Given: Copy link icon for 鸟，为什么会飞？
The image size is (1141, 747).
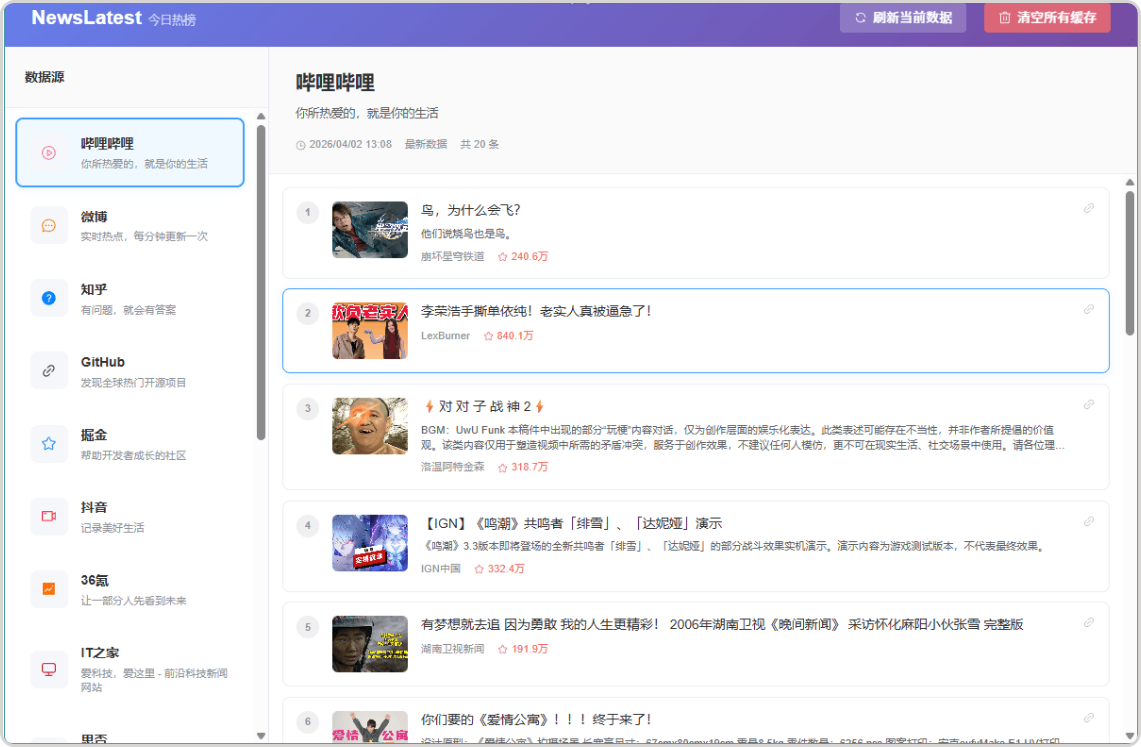Looking at the screenshot, I should pos(1089,208).
